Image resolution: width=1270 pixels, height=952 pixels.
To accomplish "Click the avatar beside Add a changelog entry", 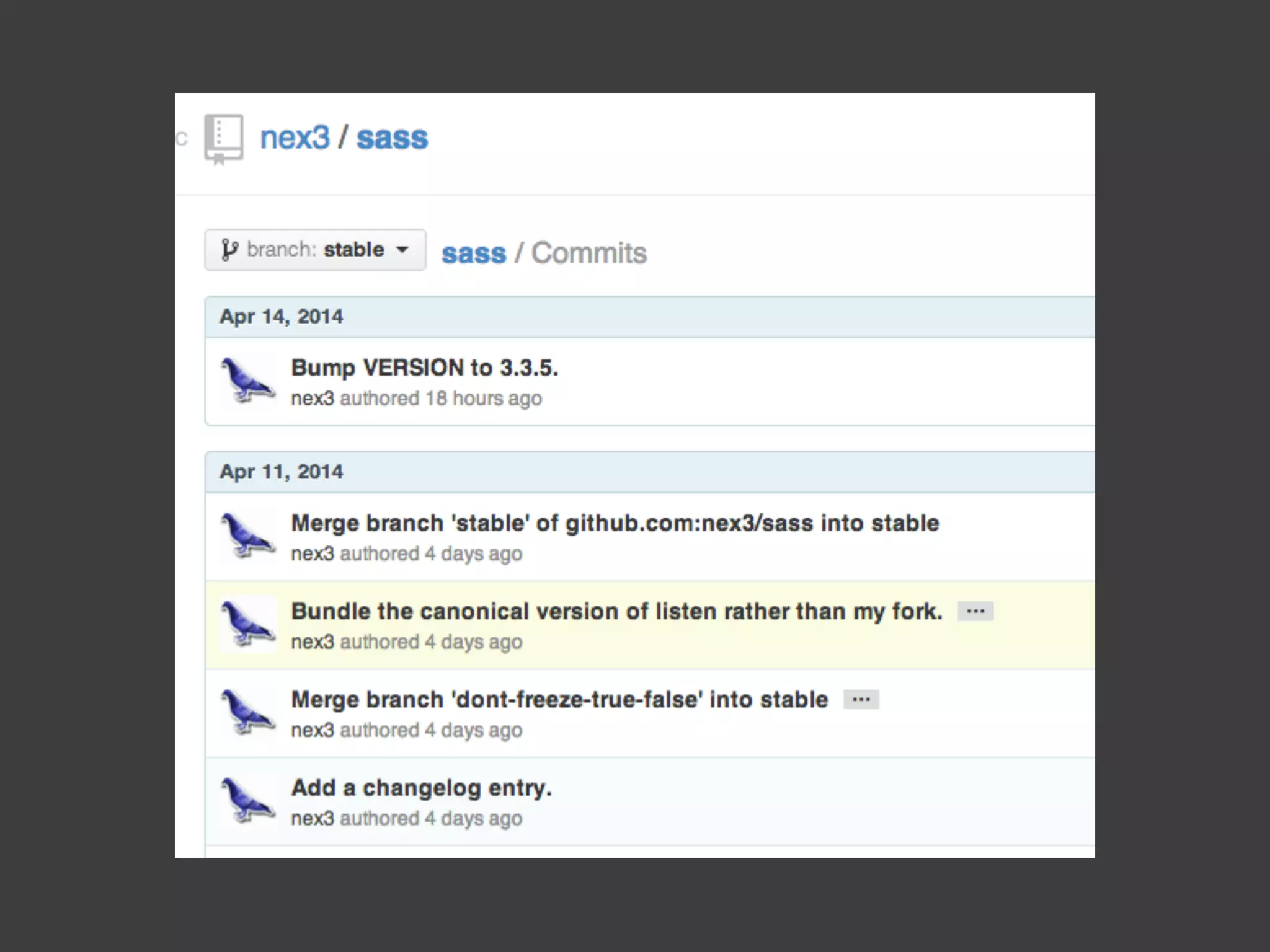I will tap(248, 800).
